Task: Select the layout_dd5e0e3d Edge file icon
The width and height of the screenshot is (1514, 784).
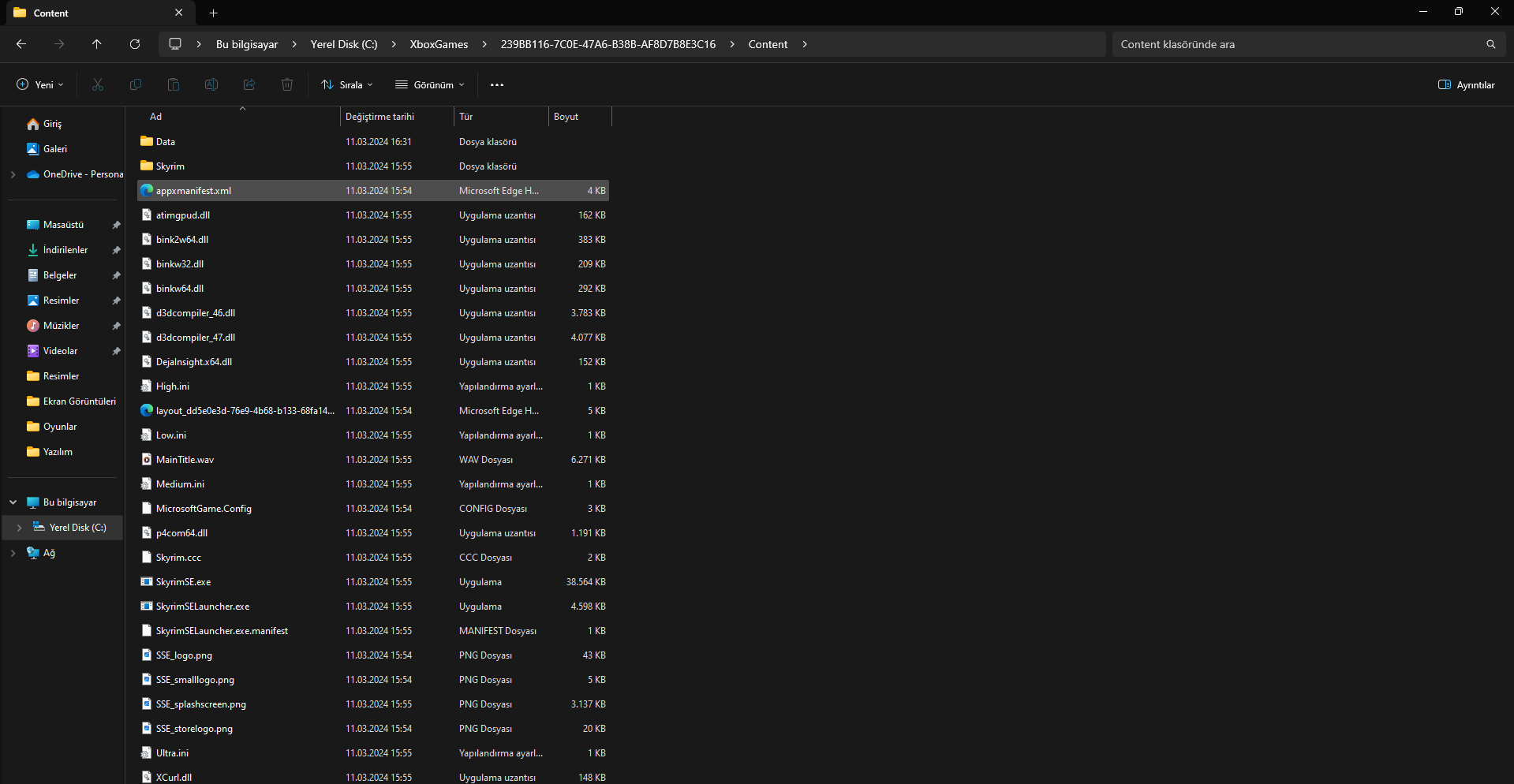Action: tap(147, 411)
